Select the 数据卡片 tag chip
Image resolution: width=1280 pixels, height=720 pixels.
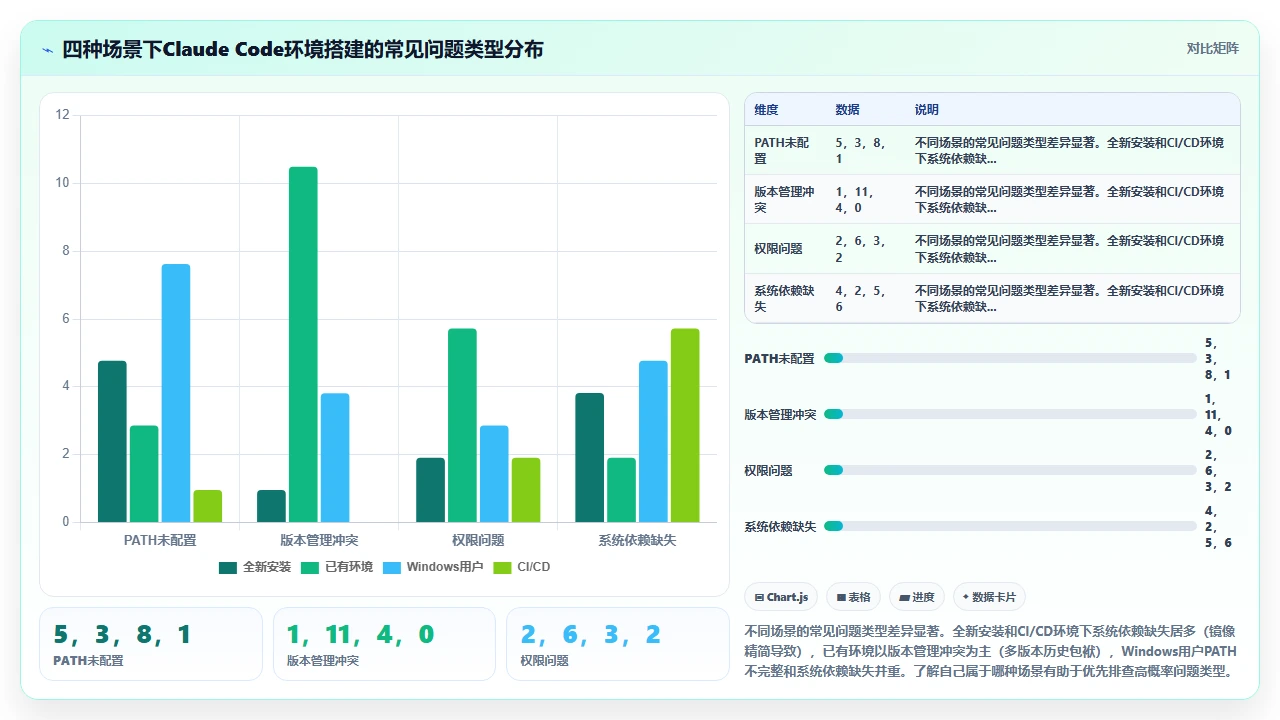tap(989, 597)
